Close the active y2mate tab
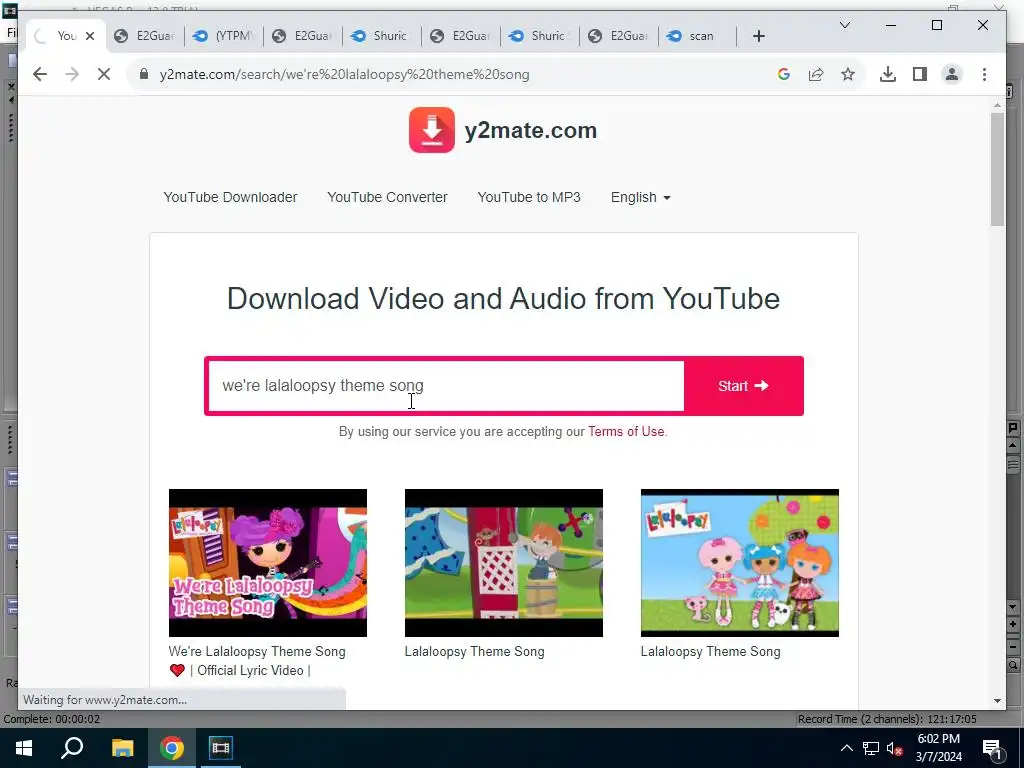Screen dimensions: 1024x768 click(x=90, y=36)
